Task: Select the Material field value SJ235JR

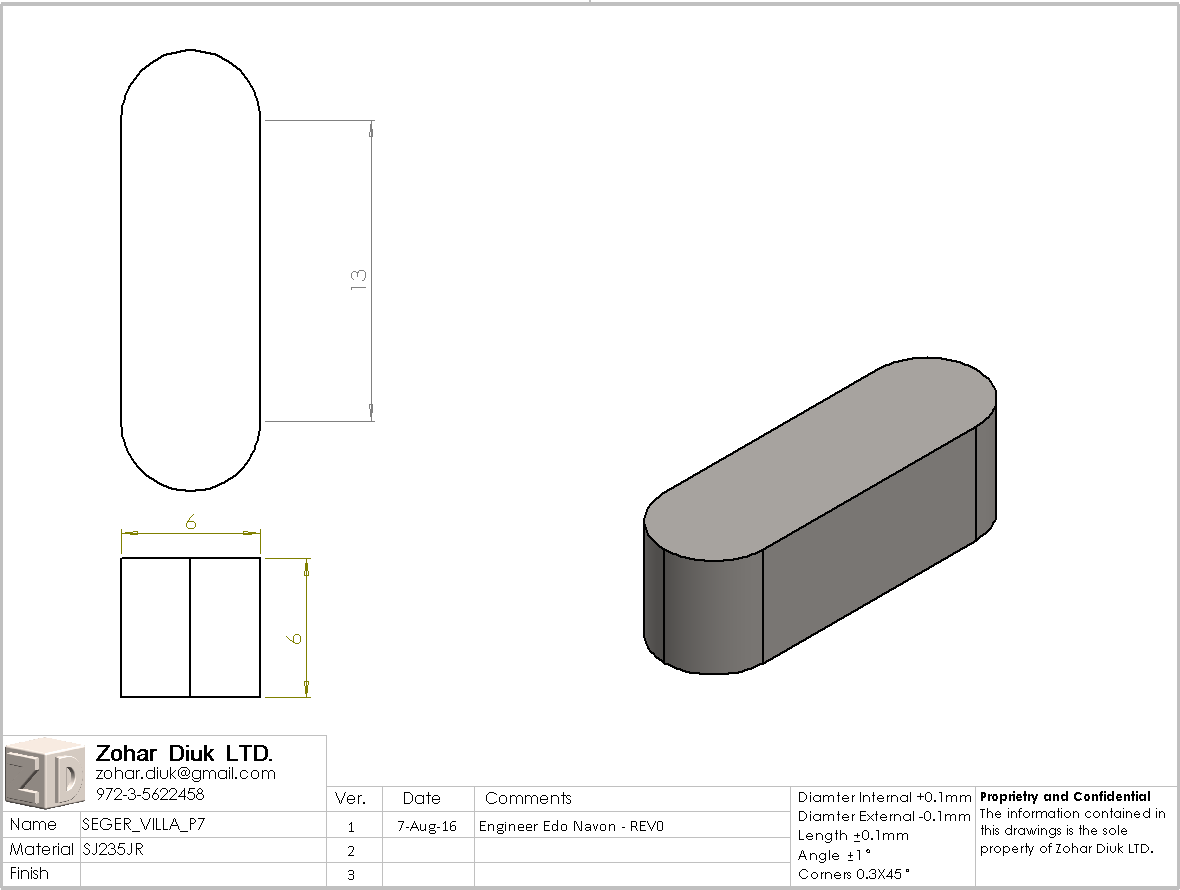Action: click(118, 849)
